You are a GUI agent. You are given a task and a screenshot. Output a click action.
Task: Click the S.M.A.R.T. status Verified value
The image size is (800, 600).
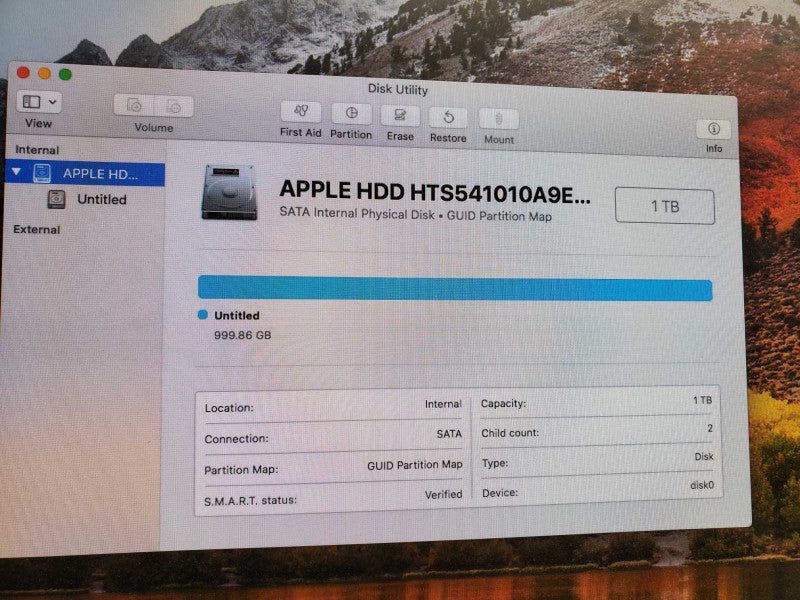point(443,494)
